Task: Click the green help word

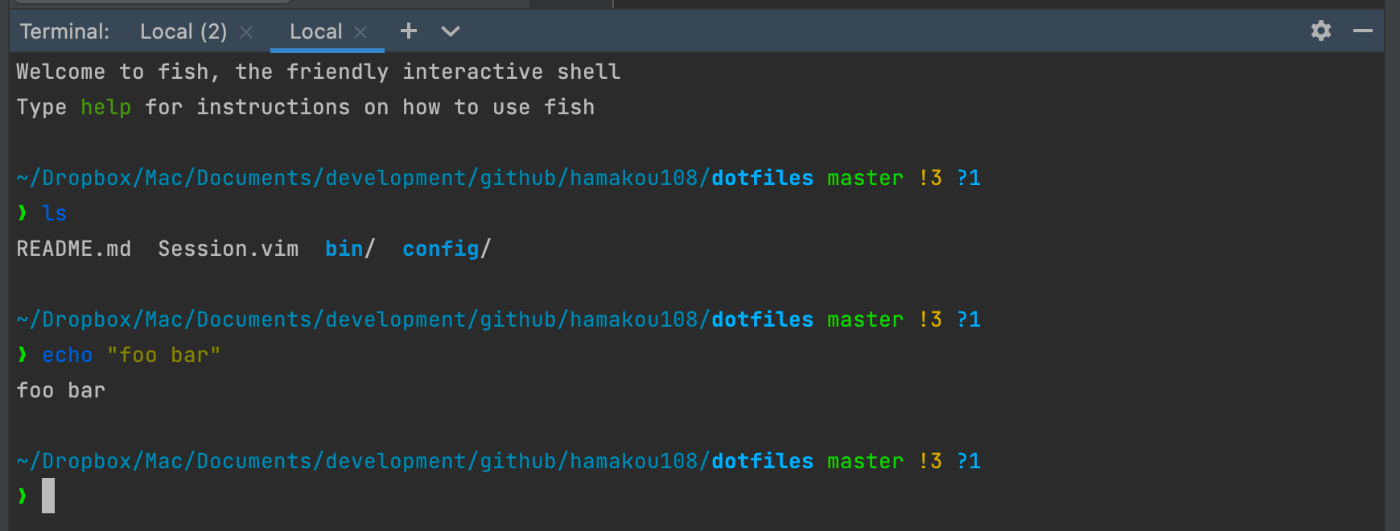Action: (106, 107)
